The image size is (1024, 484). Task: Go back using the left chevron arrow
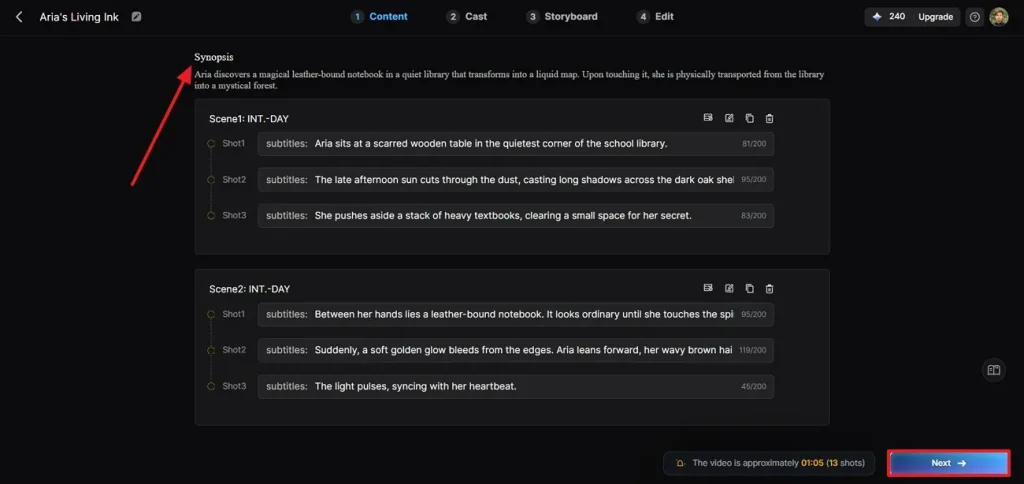(19, 17)
